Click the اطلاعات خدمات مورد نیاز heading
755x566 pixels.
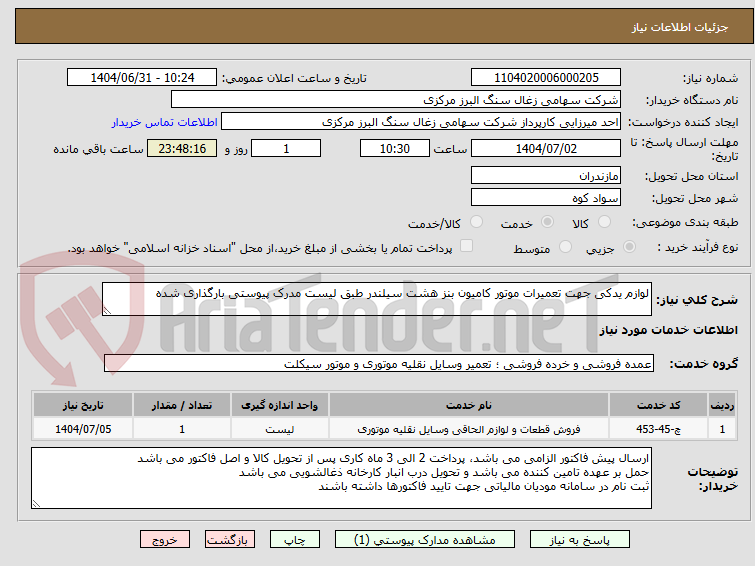668,330
